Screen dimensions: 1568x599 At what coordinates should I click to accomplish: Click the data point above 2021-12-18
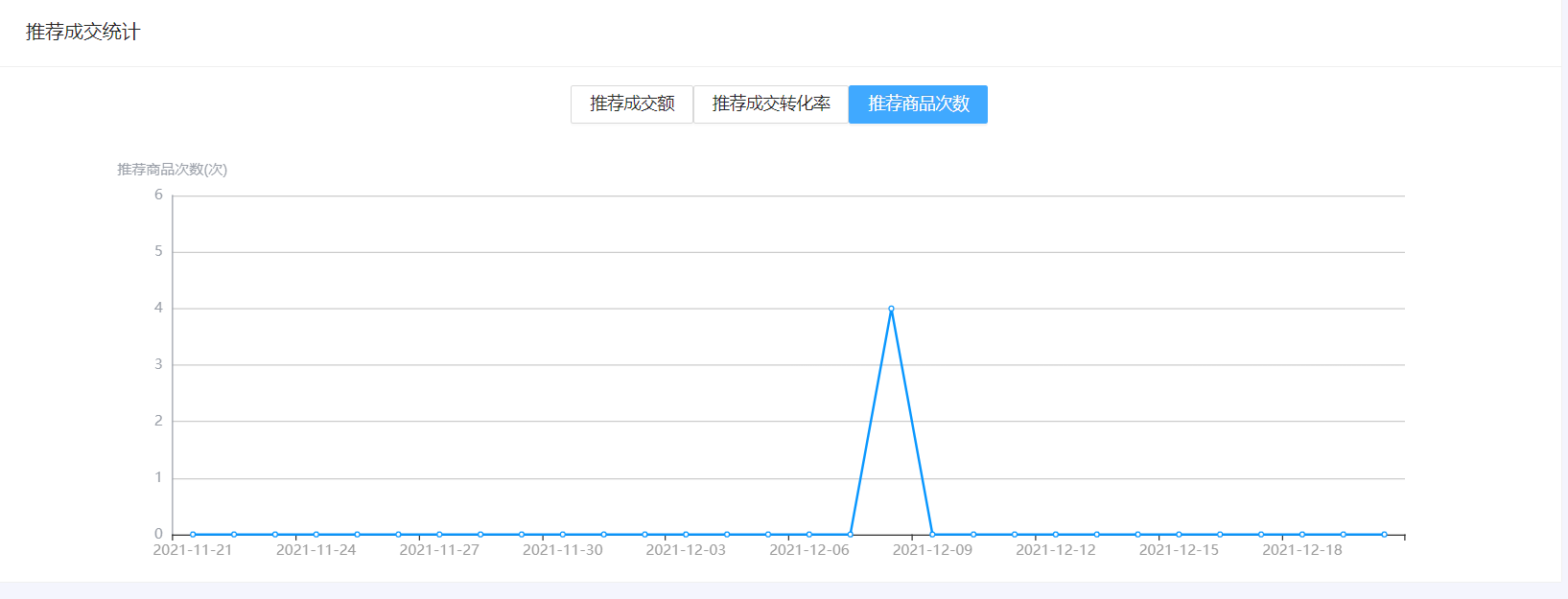tap(1301, 535)
